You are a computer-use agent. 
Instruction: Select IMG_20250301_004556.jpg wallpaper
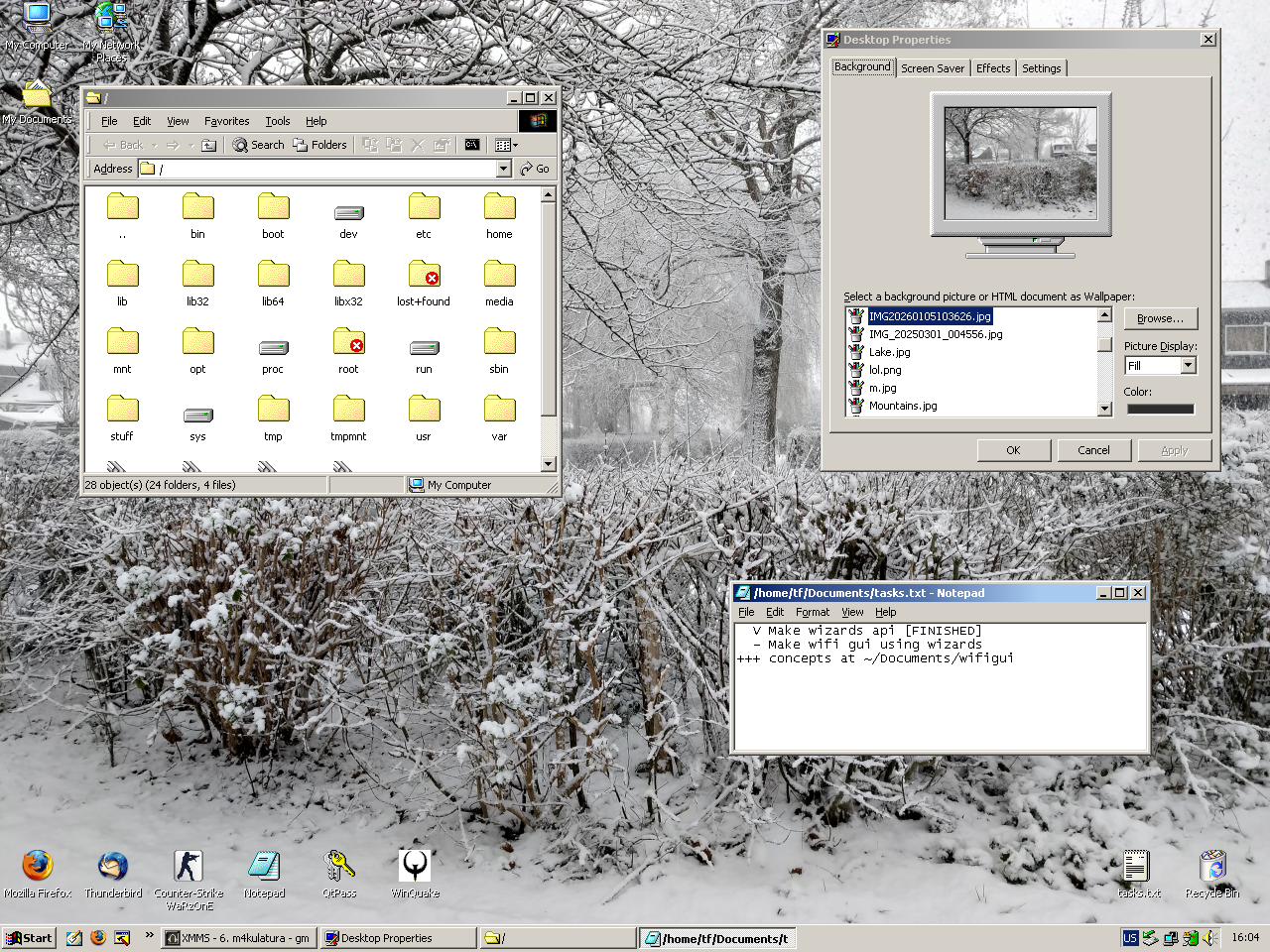pyautogui.click(x=936, y=334)
